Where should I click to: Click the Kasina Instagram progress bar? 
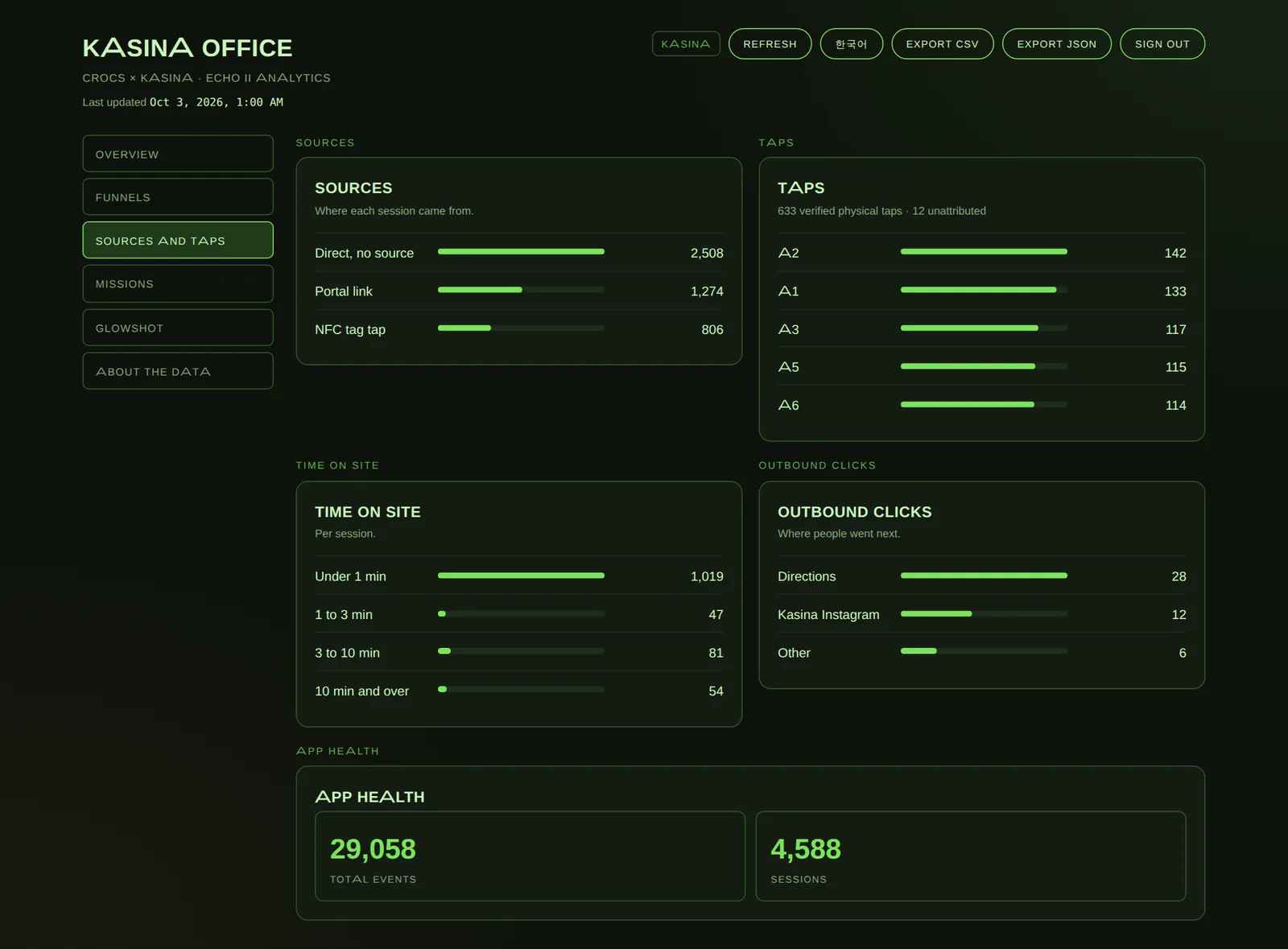point(984,614)
